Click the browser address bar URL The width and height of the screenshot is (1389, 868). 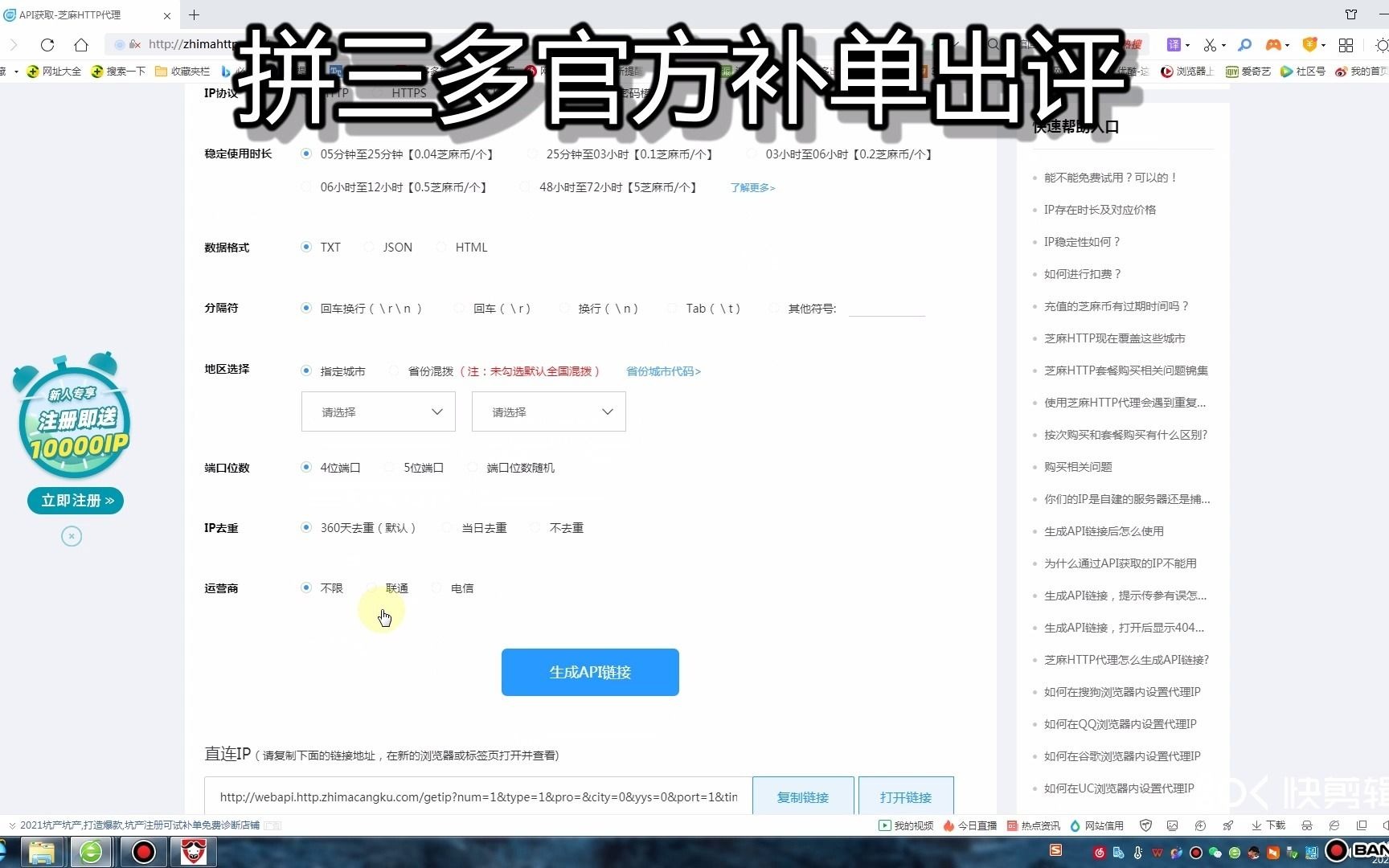pyautogui.click(x=193, y=44)
